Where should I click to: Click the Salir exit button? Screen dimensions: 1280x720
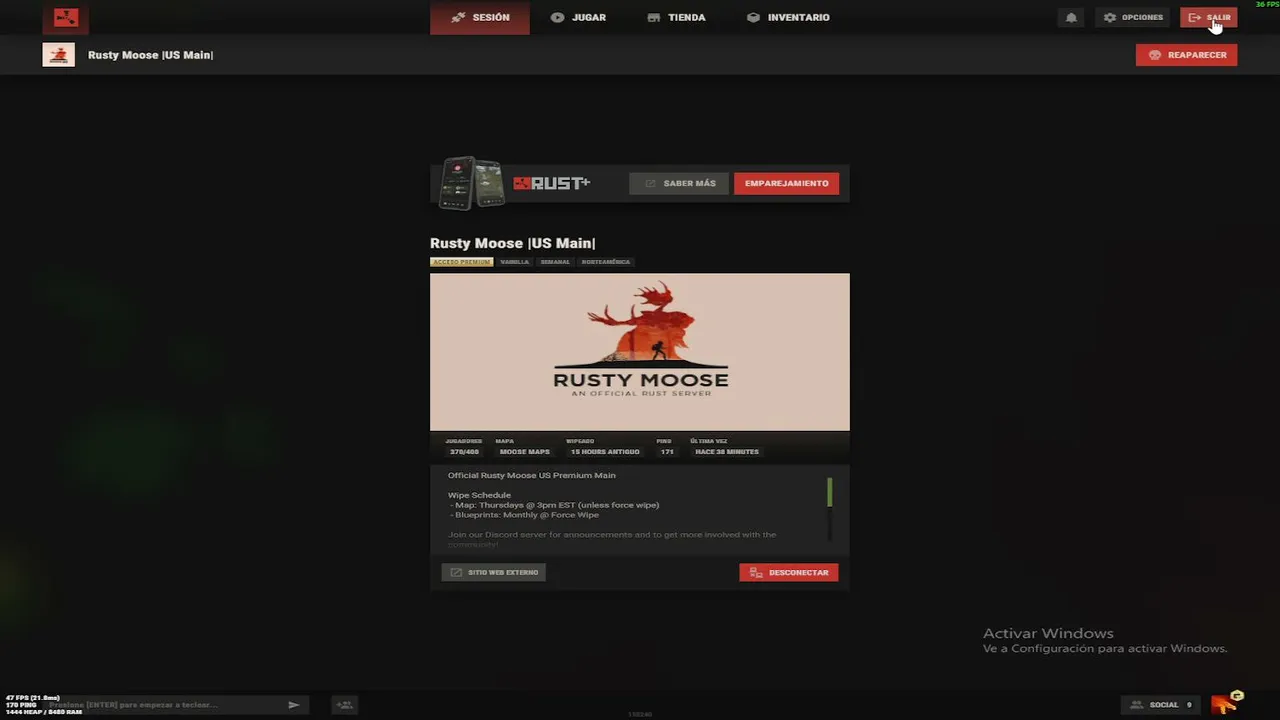pyautogui.click(x=1209, y=17)
